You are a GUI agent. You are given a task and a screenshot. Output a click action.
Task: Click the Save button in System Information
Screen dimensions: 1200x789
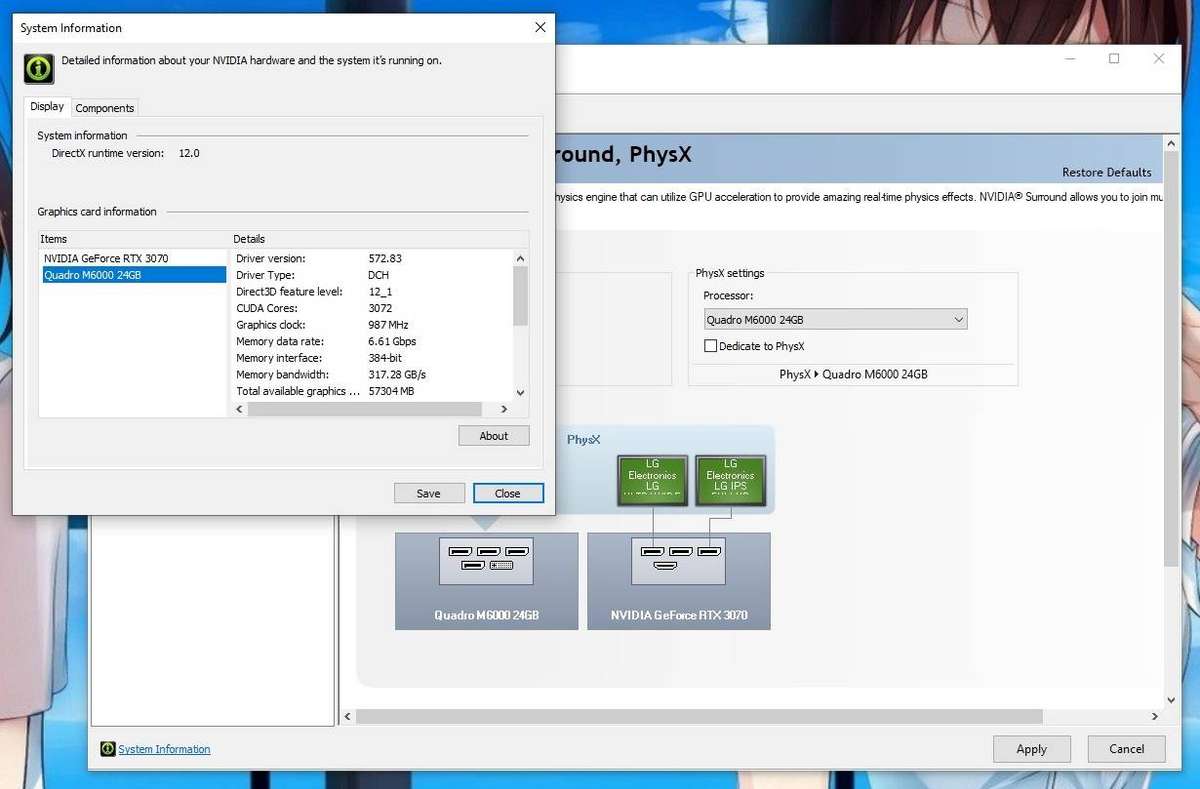[x=429, y=493]
